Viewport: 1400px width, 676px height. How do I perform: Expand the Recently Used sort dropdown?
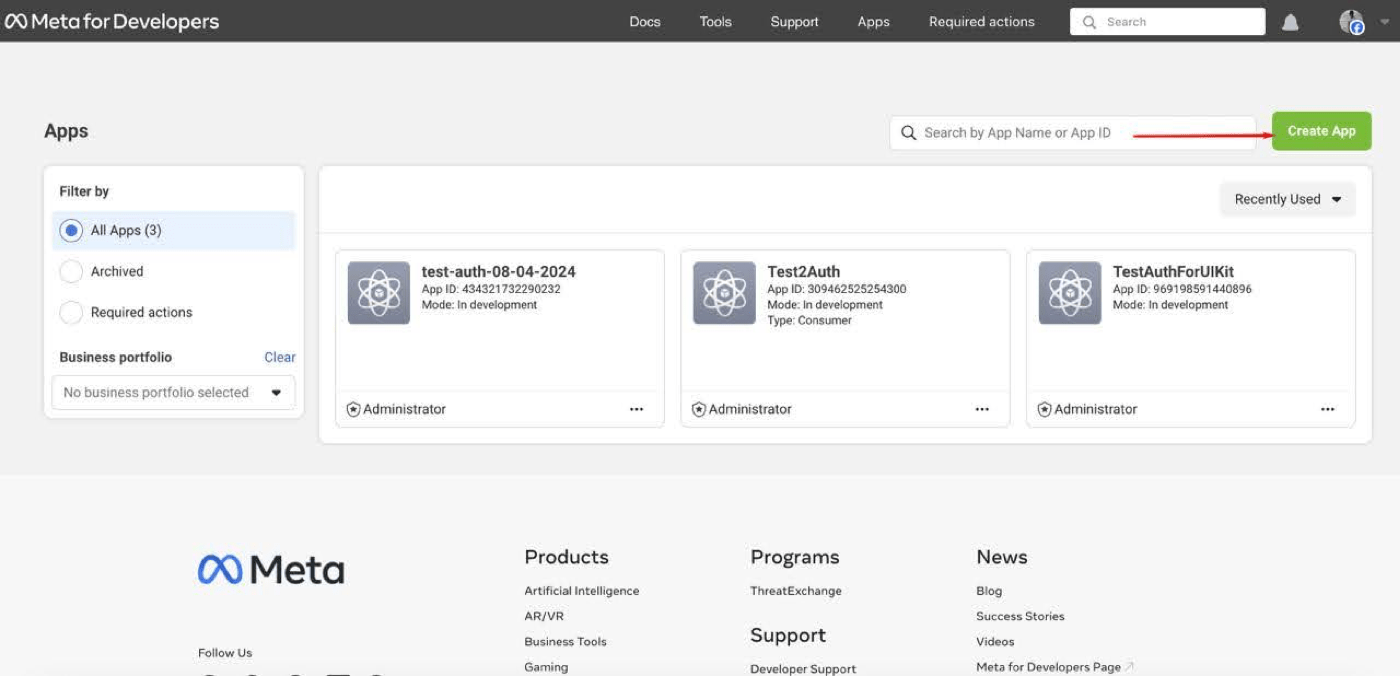pos(1288,199)
